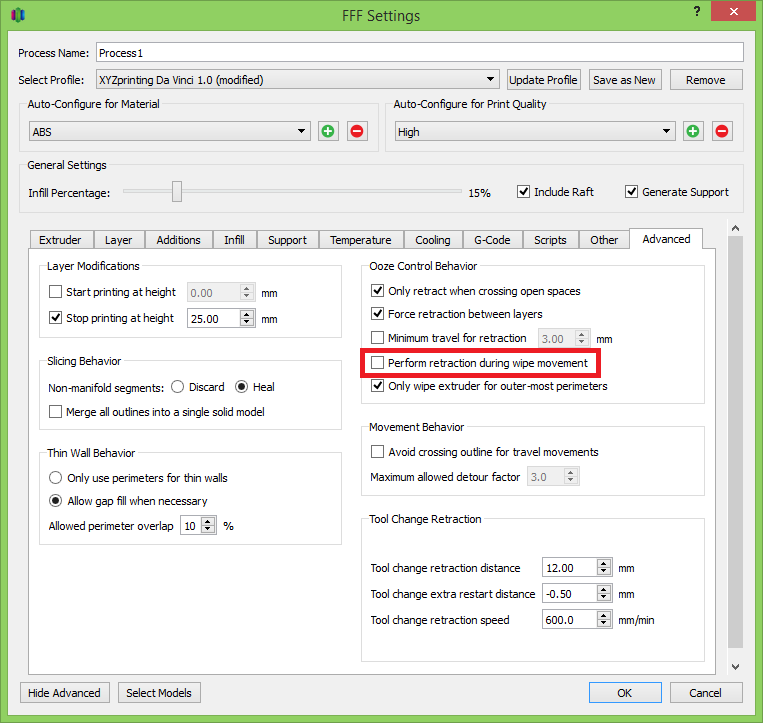Image resolution: width=763 pixels, height=723 pixels.
Task: Click the Infill Percentage slider handle
Action: (x=177, y=192)
